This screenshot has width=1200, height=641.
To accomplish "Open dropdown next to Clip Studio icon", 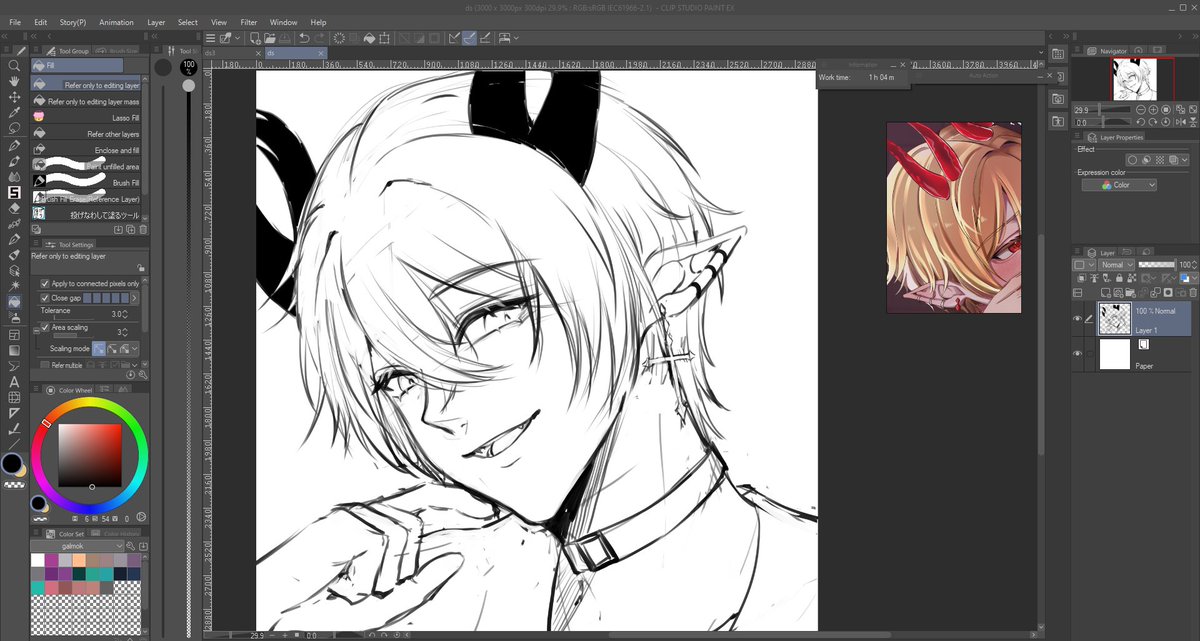I will [238, 38].
